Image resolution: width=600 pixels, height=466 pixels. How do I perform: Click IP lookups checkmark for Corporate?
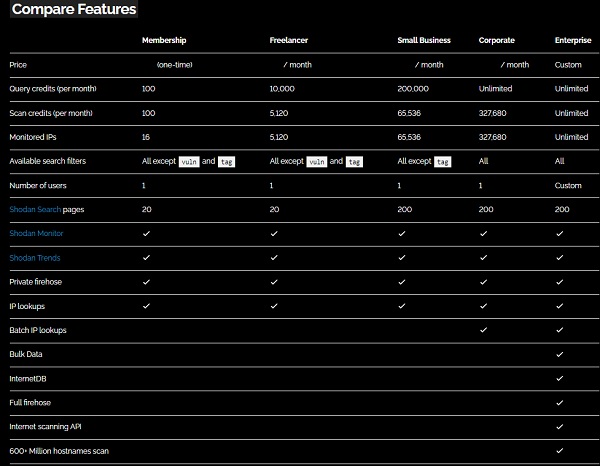[484, 306]
